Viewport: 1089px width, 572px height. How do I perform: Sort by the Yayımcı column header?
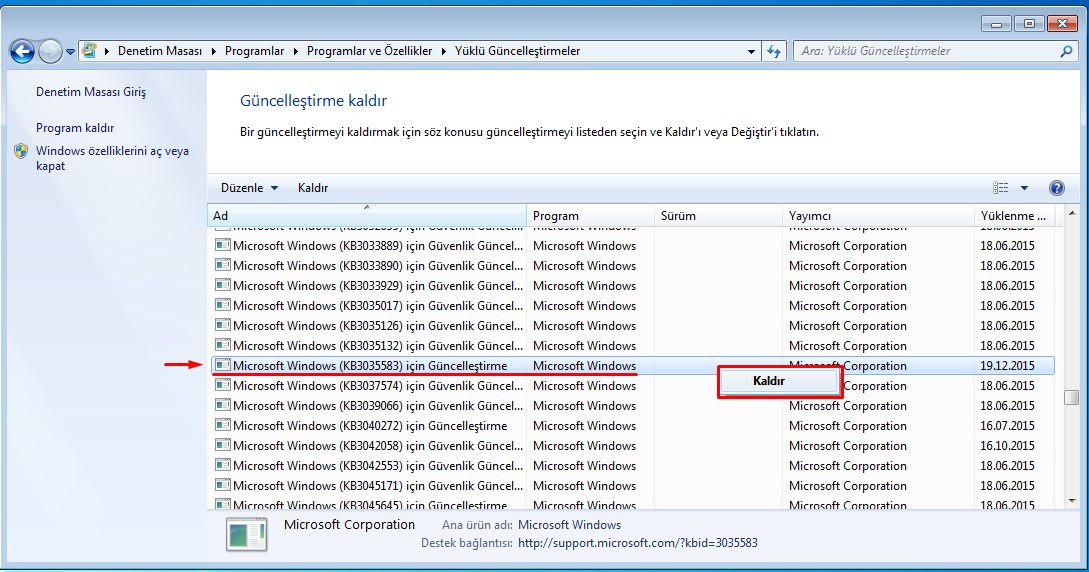(810, 216)
